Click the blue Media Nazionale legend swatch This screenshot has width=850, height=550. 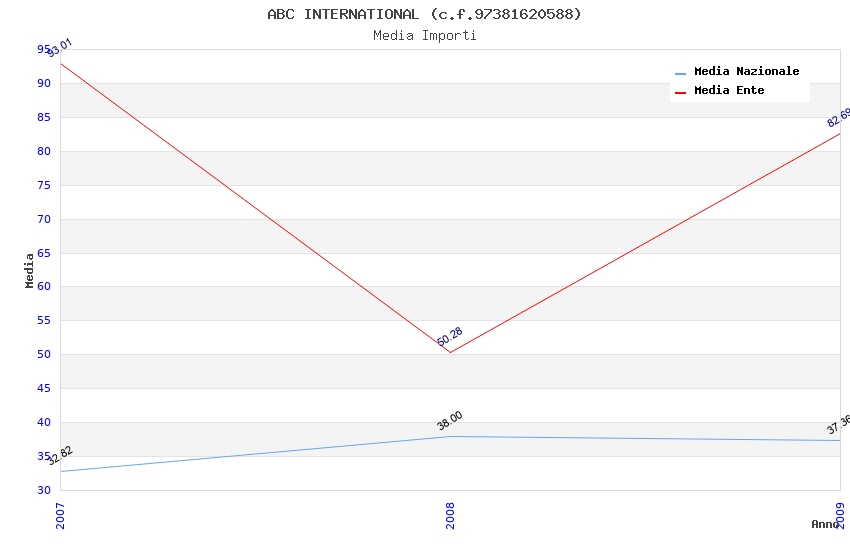(x=681, y=73)
